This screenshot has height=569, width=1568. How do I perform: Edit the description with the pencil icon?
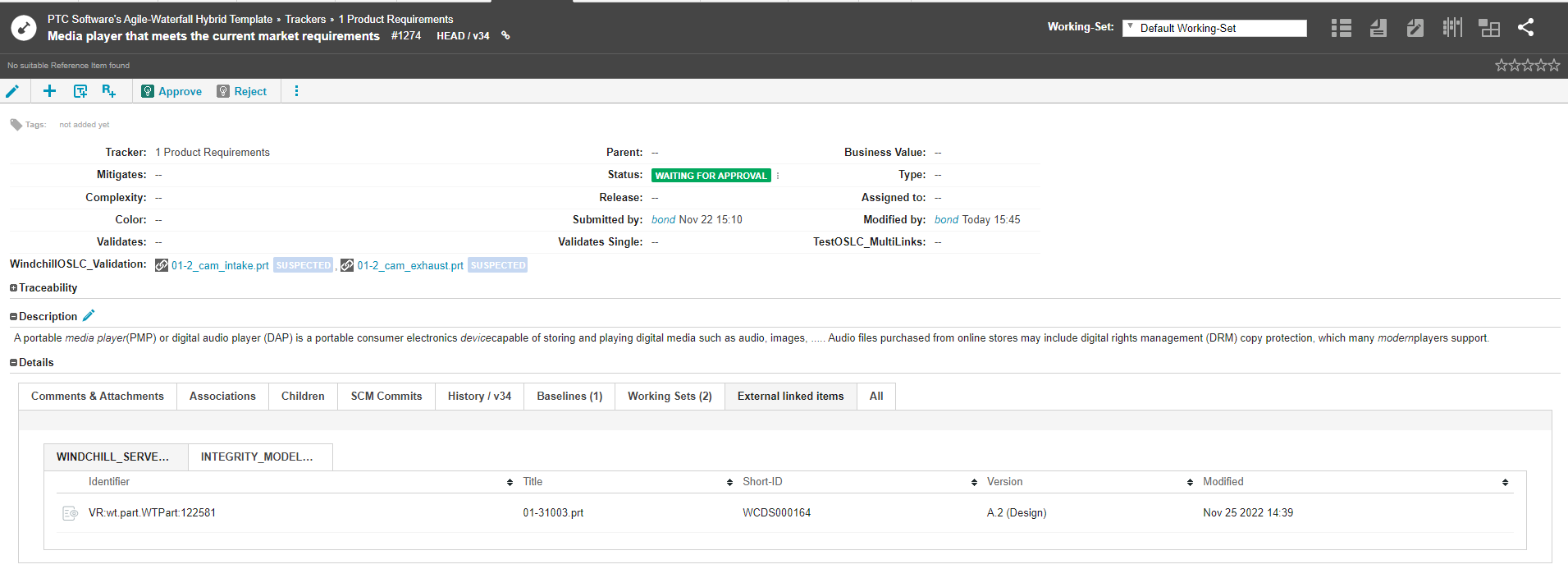(x=89, y=315)
